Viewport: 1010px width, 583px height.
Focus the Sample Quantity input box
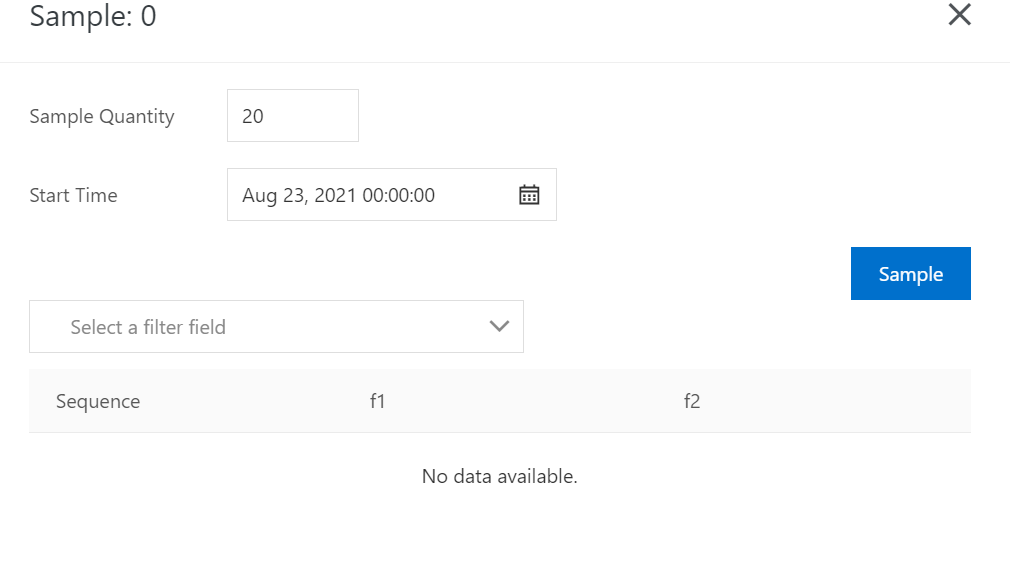(292, 116)
